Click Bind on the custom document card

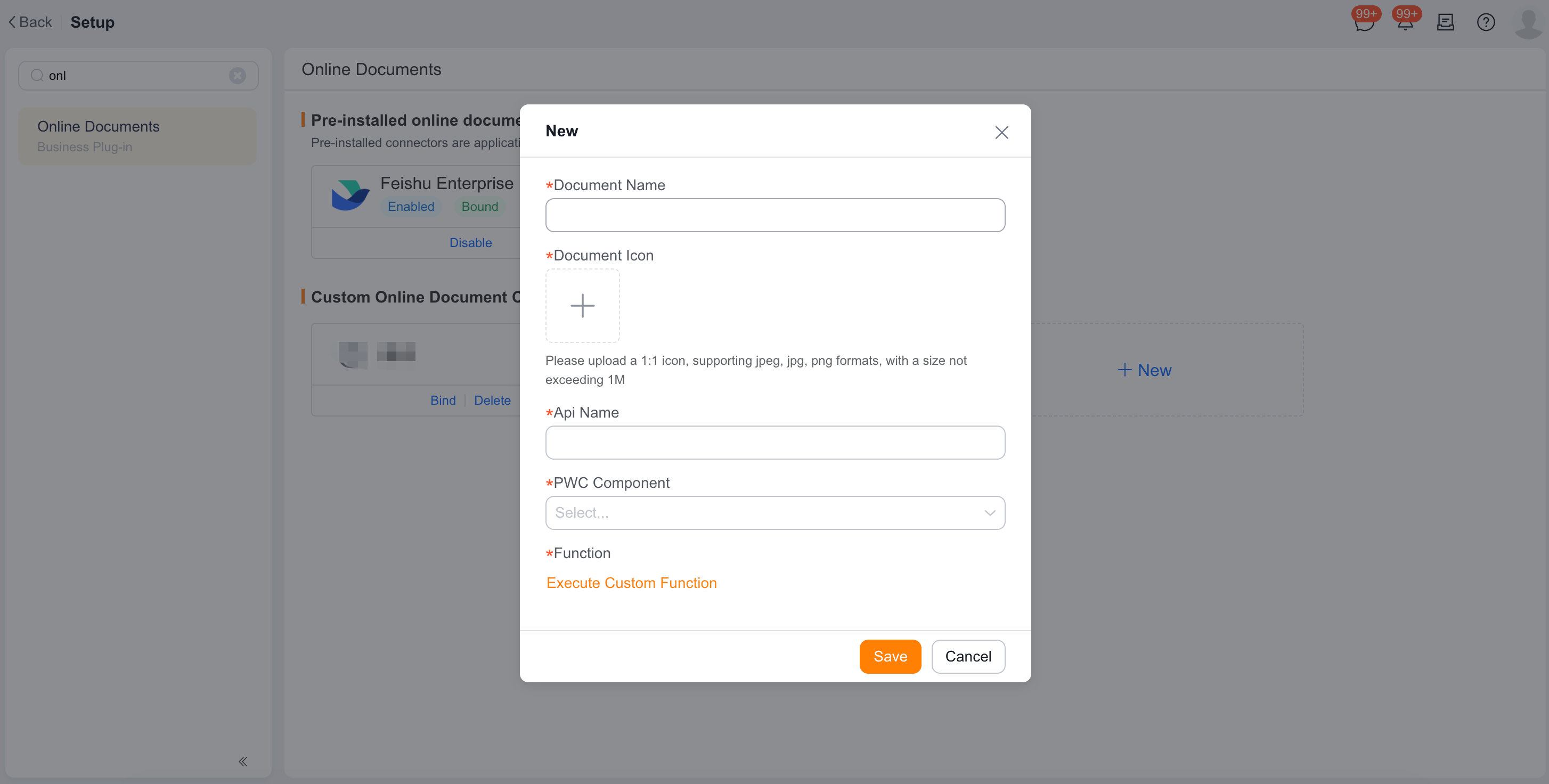coord(443,401)
